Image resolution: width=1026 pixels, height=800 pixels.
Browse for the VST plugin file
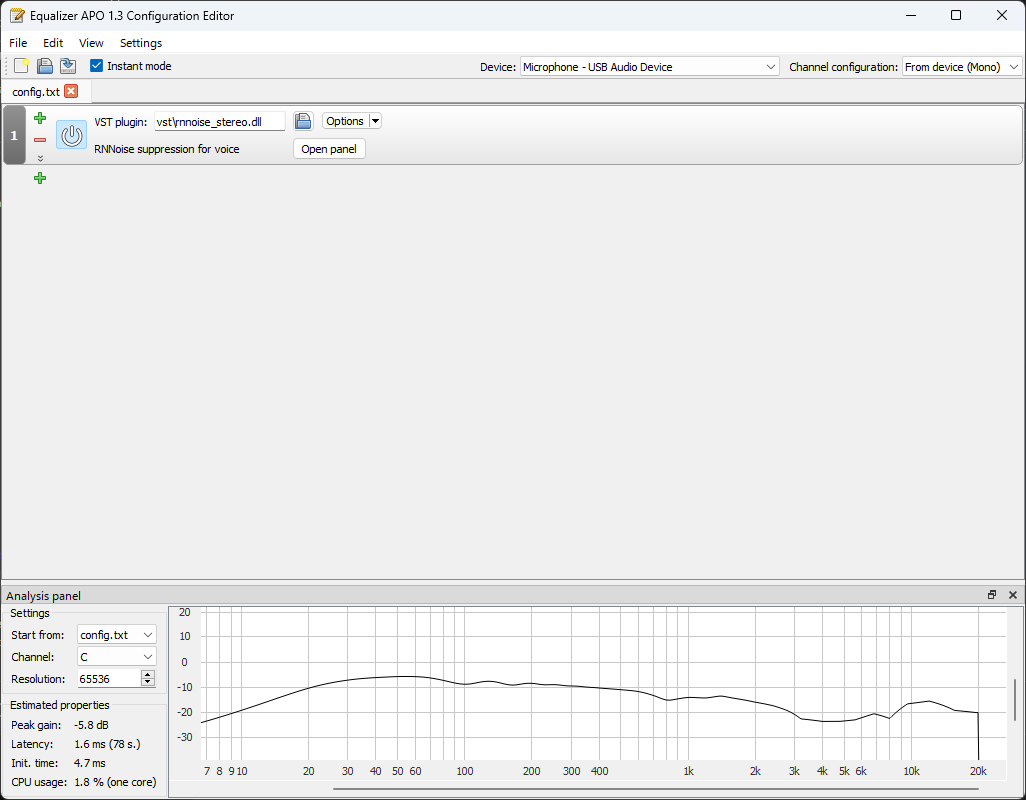[x=303, y=121]
